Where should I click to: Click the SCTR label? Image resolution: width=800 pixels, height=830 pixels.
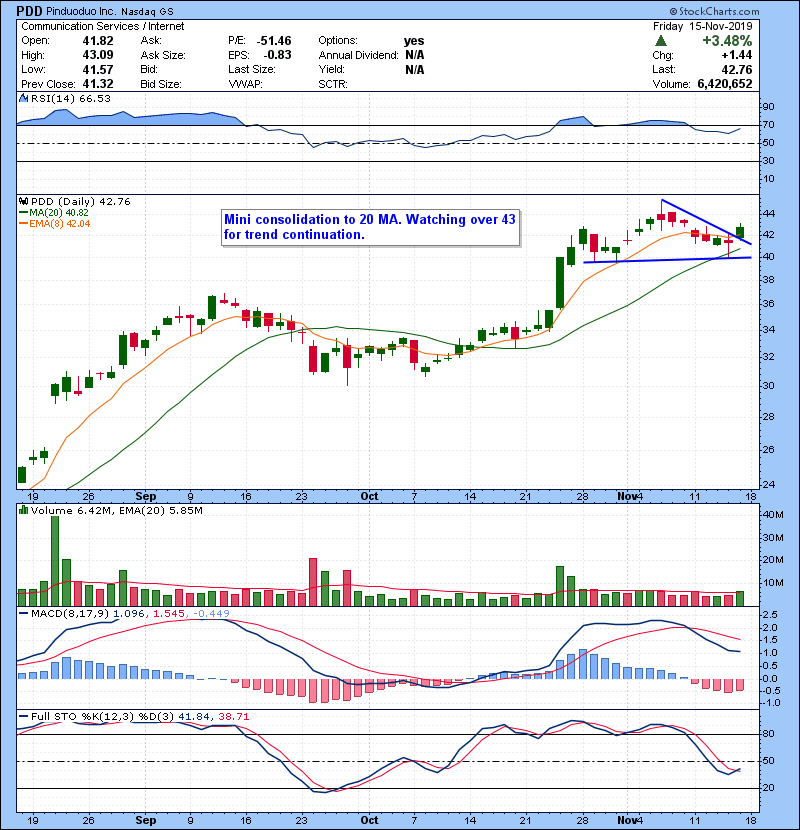pyautogui.click(x=333, y=84)
